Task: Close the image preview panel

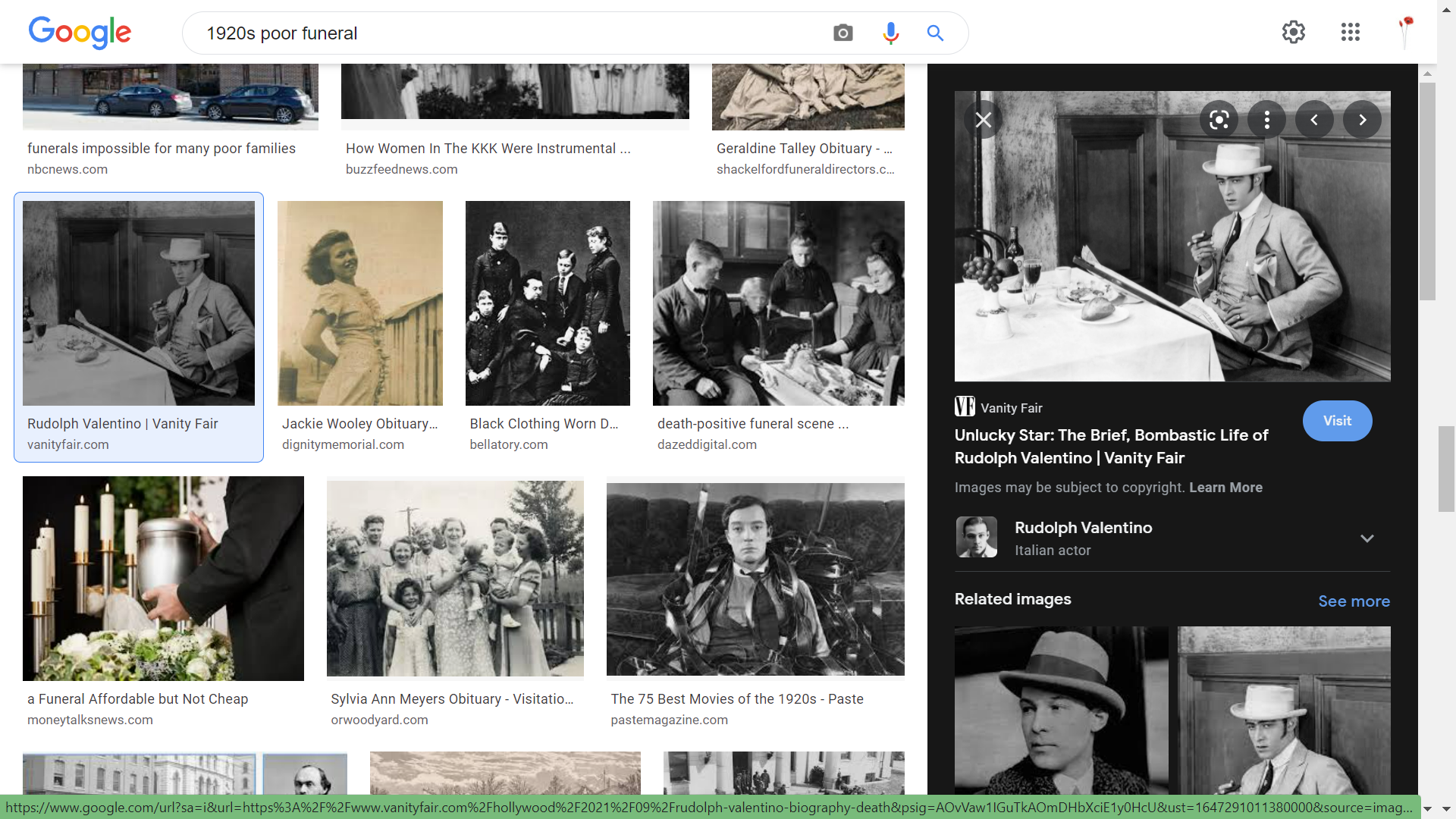Action: tap(983, 120)
